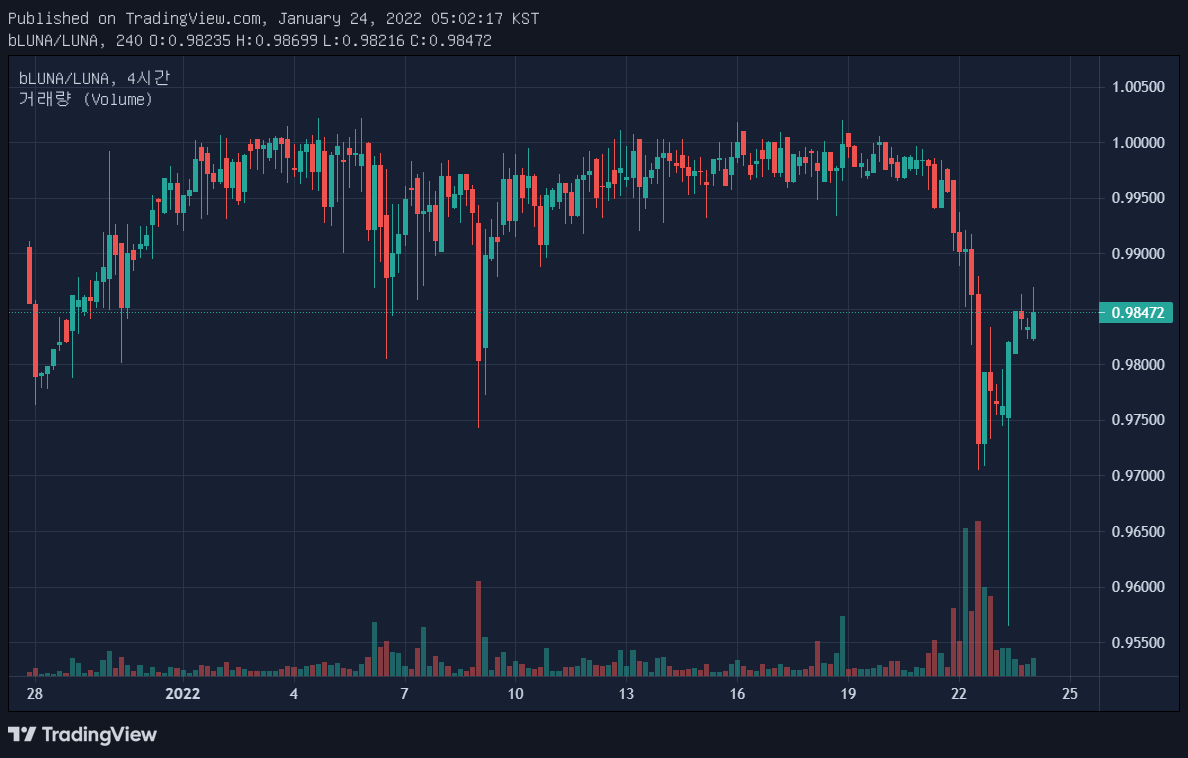Click the 1.00000 price axis label
The width and height of the screenshot is (1188, 758).
[1138, 143]
